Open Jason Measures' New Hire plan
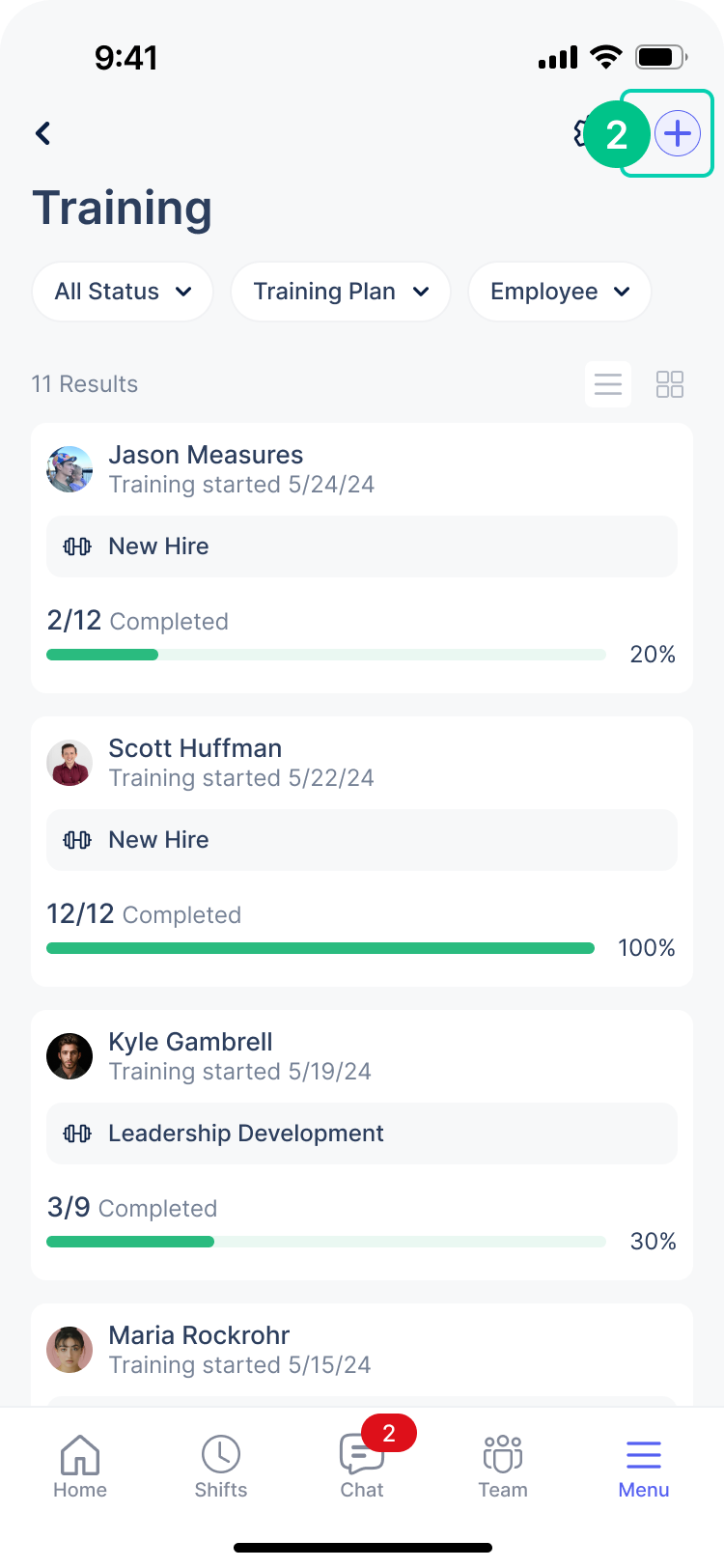Image resolution: width=724 pixels, height=1568 pixels. click(362, 546)
